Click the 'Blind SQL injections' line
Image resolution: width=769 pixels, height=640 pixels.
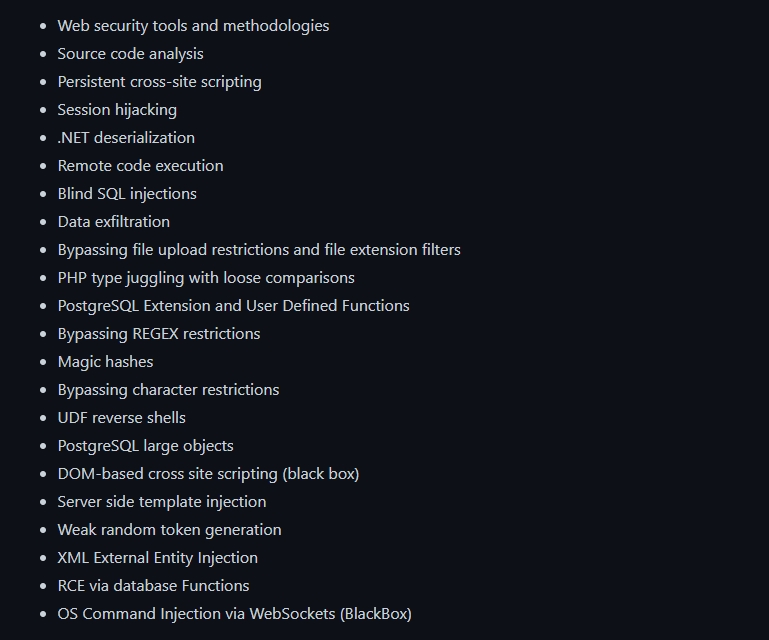pyautogui.click(x=127, y=194)
